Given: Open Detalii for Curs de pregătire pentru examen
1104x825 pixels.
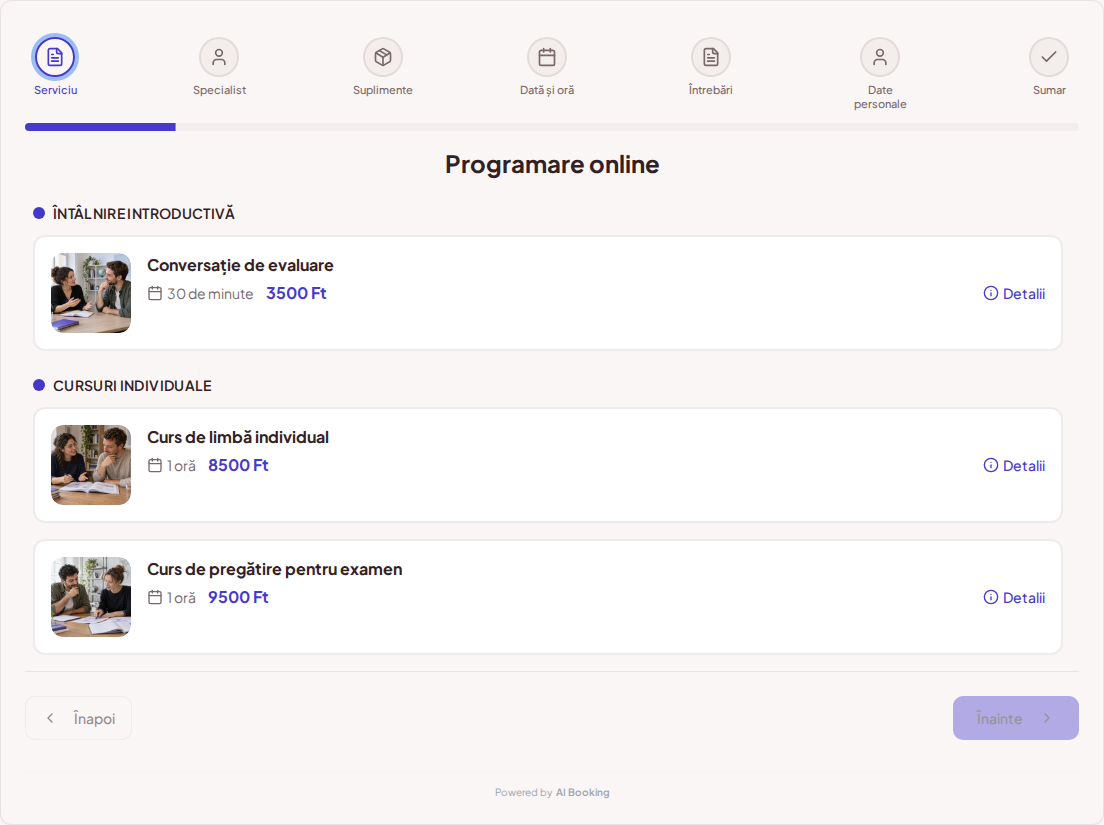Looking at the screenshot, I should tap(1015, 598).
